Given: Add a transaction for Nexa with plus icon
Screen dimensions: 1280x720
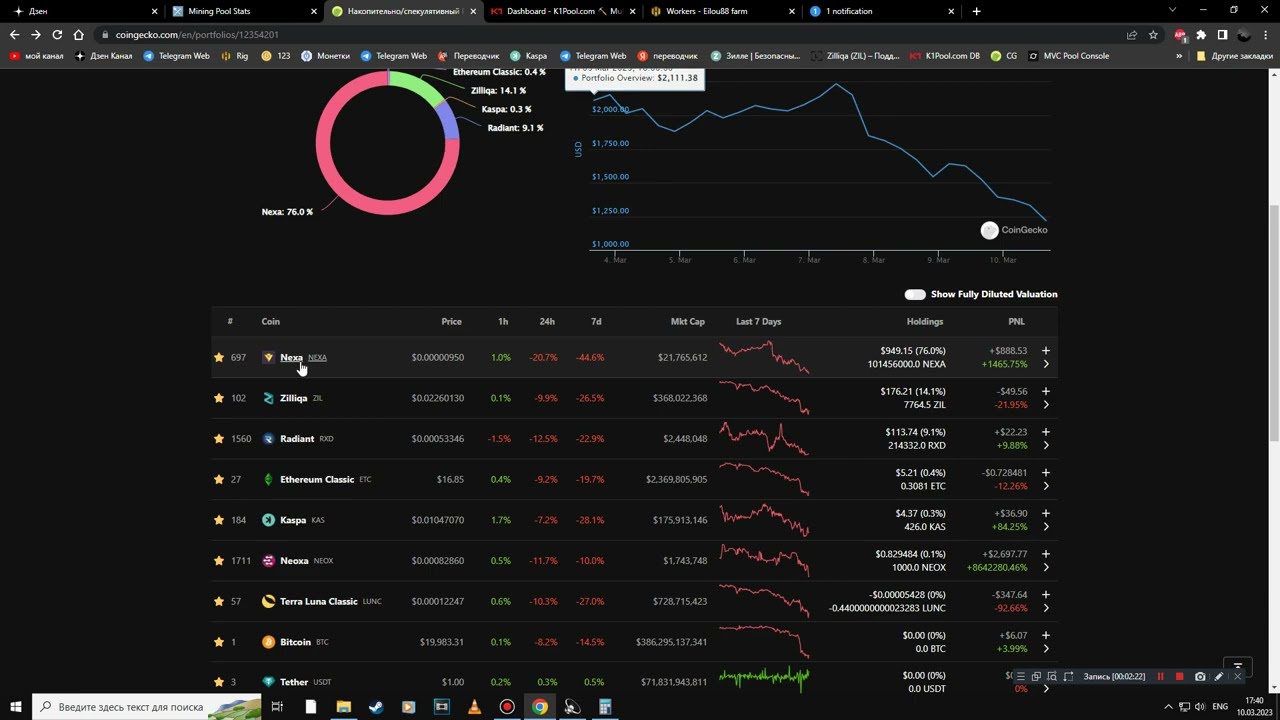Looking at the screenshot, I should coord(1046,351).
